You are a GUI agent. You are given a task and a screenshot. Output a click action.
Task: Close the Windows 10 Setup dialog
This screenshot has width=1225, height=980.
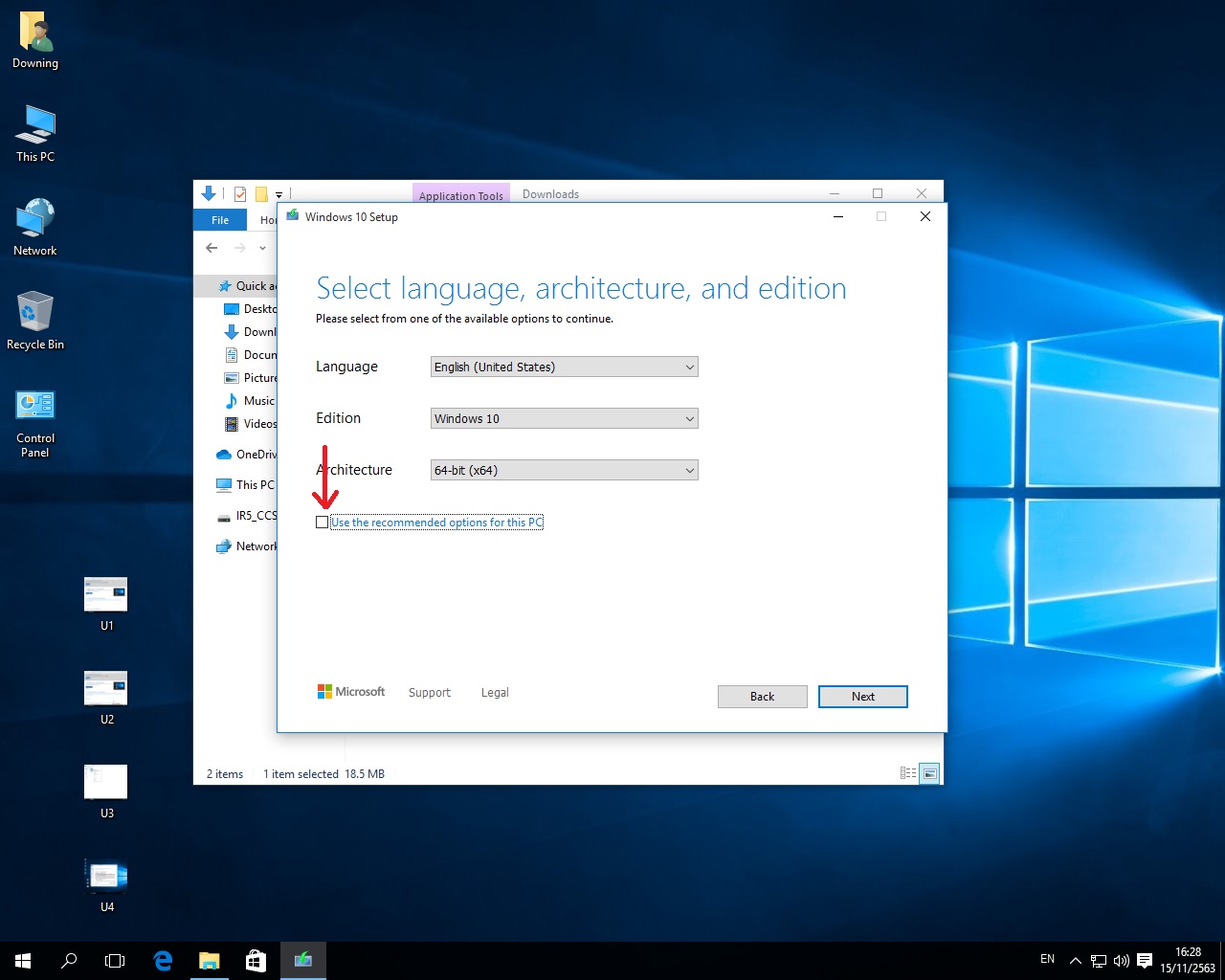pos(925,216)
